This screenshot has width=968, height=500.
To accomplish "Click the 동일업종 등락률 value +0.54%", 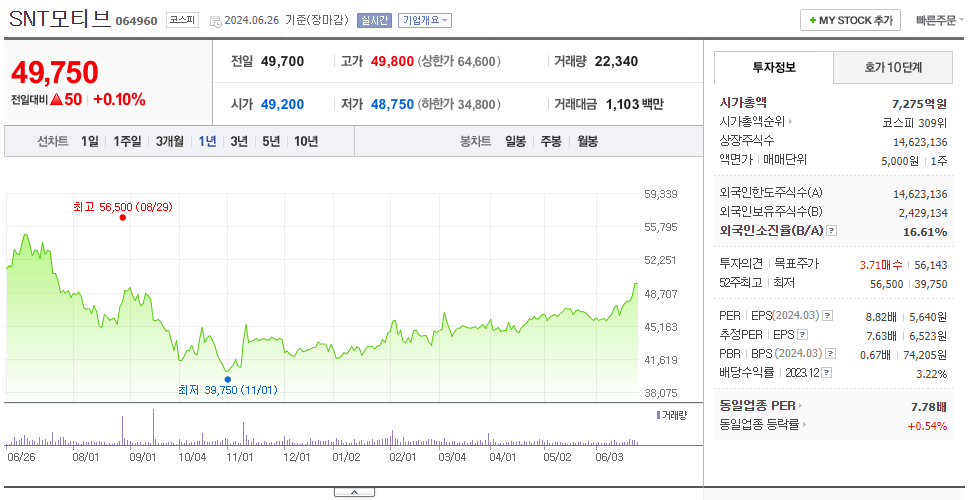I will (927, 425).
